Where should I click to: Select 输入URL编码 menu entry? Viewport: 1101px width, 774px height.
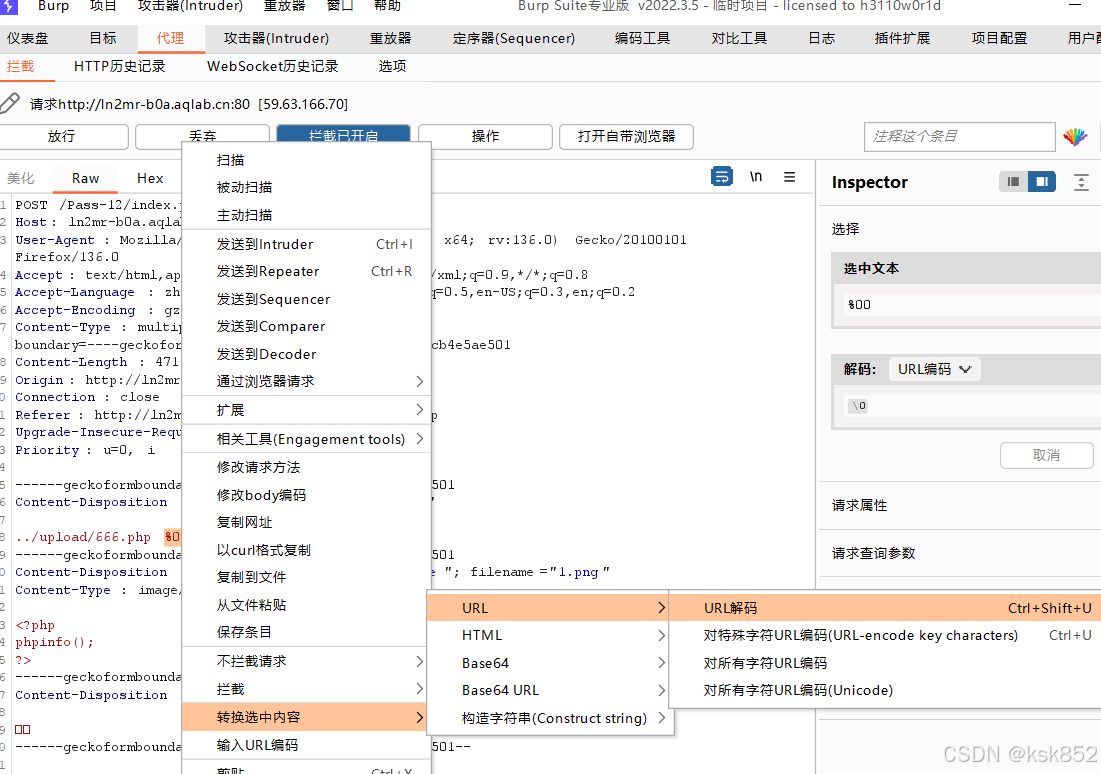[x=306, y=745]
